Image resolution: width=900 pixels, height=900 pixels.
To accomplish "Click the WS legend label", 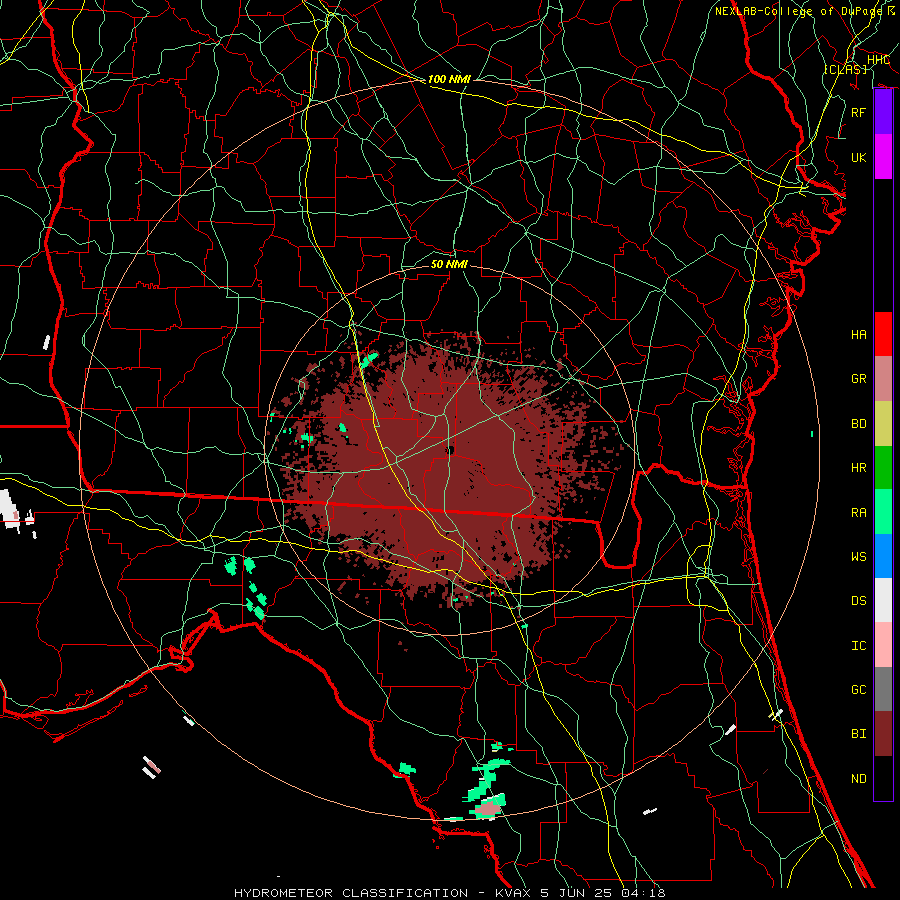I will (x=858, y=557).
